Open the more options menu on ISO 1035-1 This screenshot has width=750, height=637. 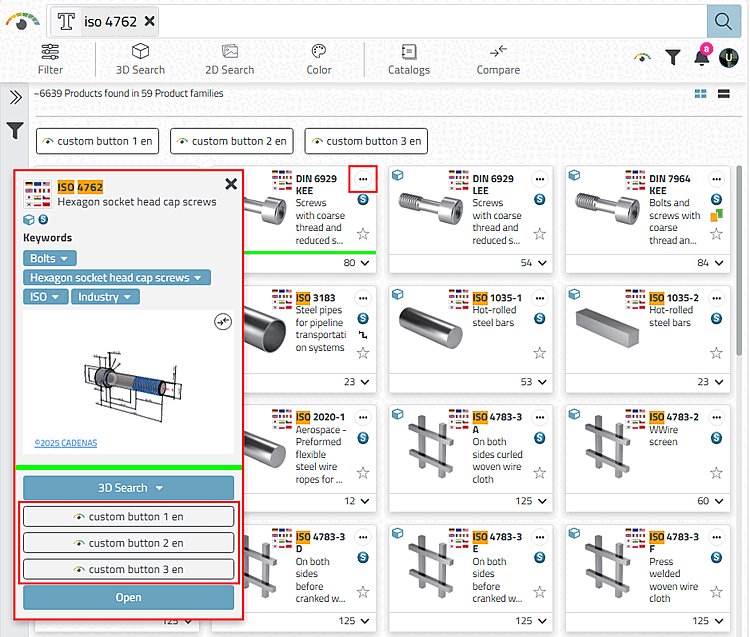coord(540,298)
